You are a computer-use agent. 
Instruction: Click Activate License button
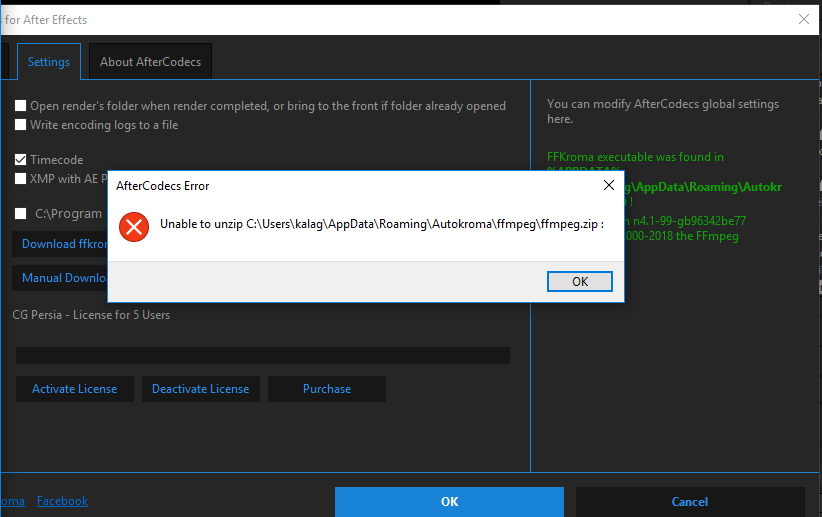pos(74,389)
